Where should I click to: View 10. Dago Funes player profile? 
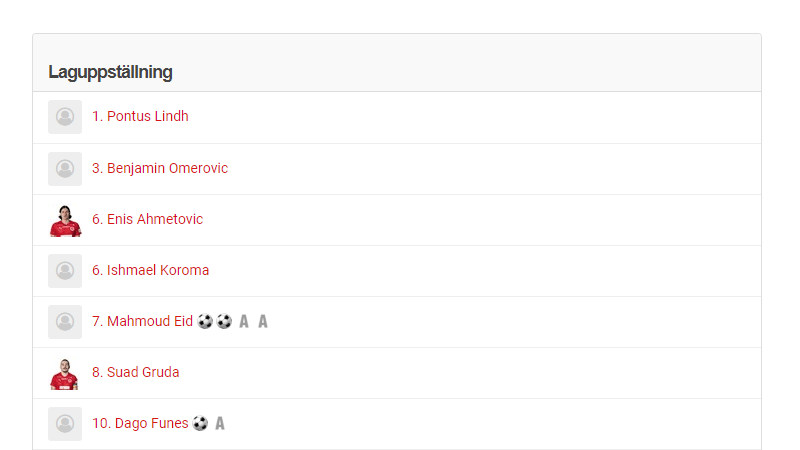pos(140,423)
